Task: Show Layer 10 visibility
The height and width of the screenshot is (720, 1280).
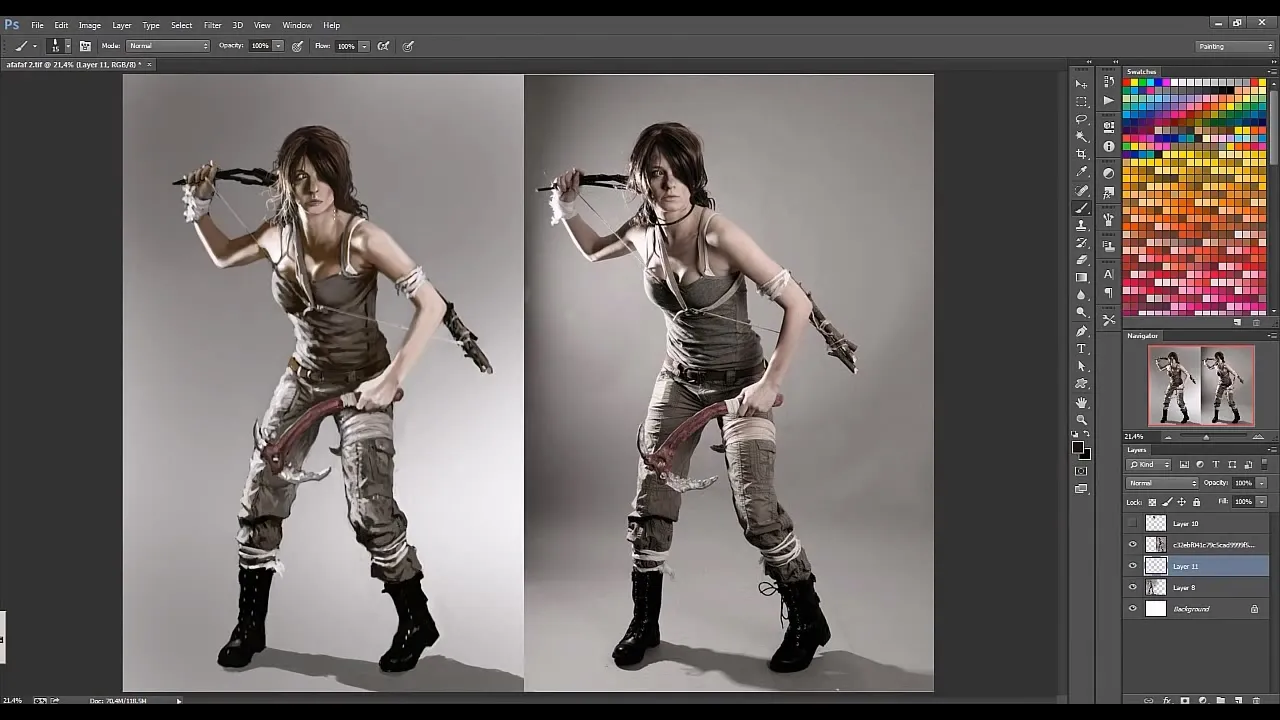Action: [x=1133, y=524]
